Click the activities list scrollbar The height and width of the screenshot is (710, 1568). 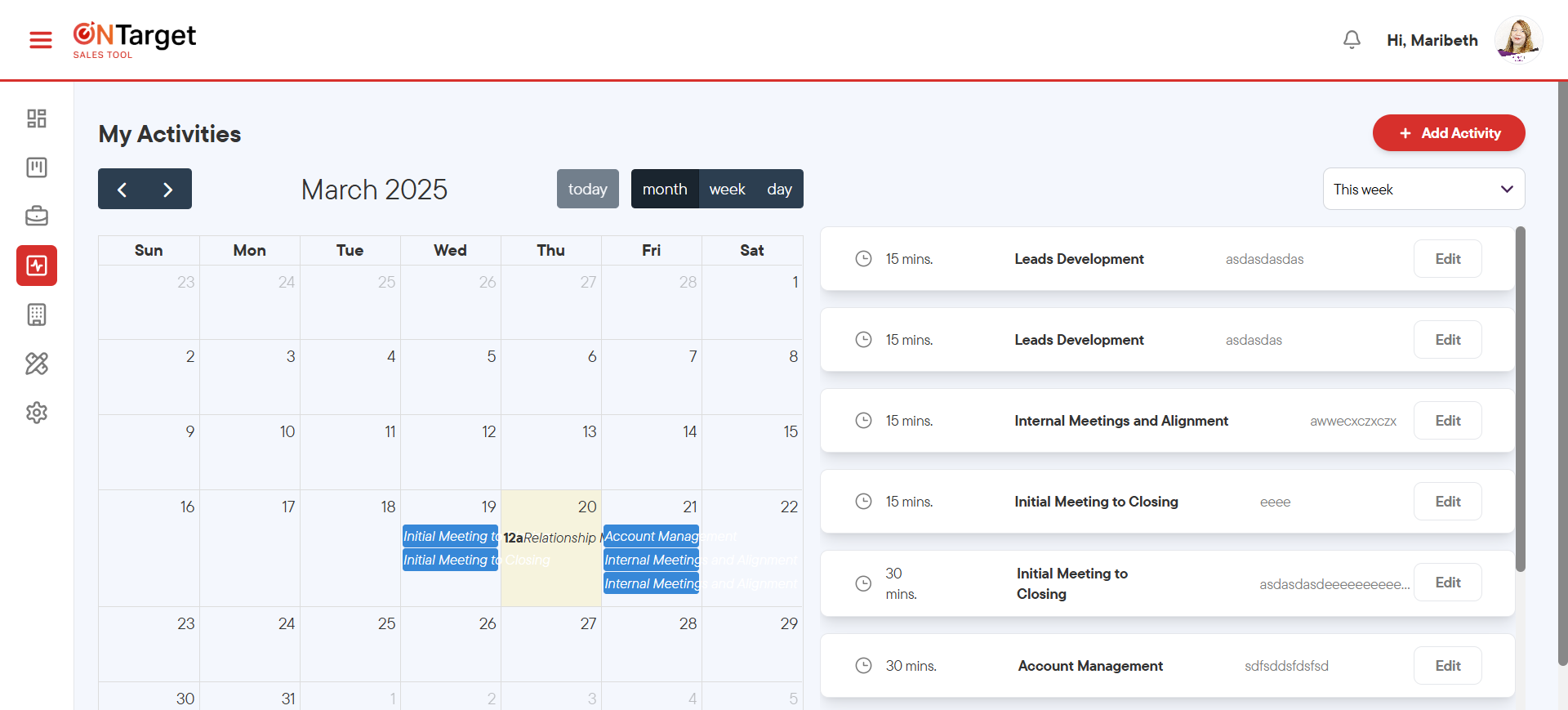1520,400
